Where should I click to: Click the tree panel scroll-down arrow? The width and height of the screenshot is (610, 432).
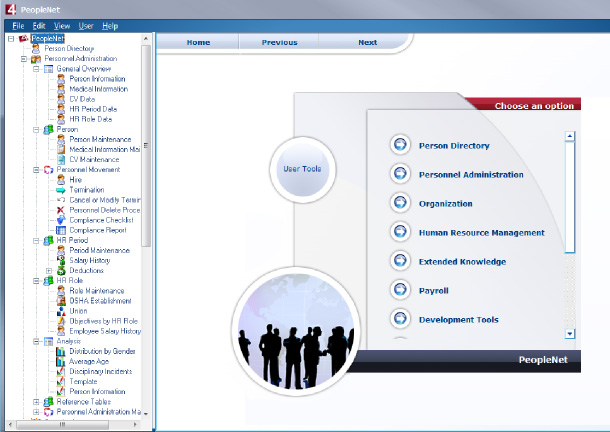tap(146, 414)
